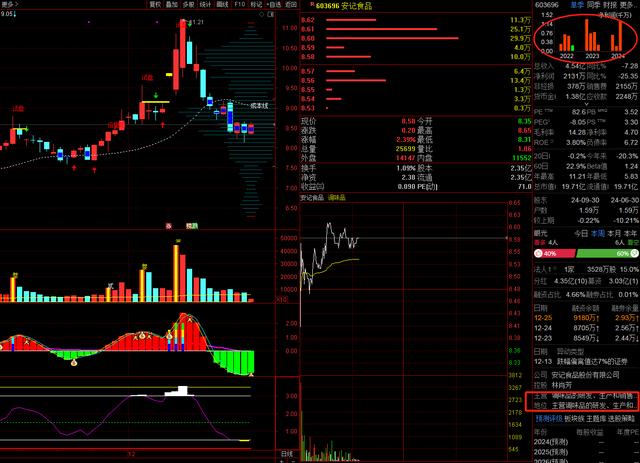Switch sentiment period to 本周

tap(598, 234)
